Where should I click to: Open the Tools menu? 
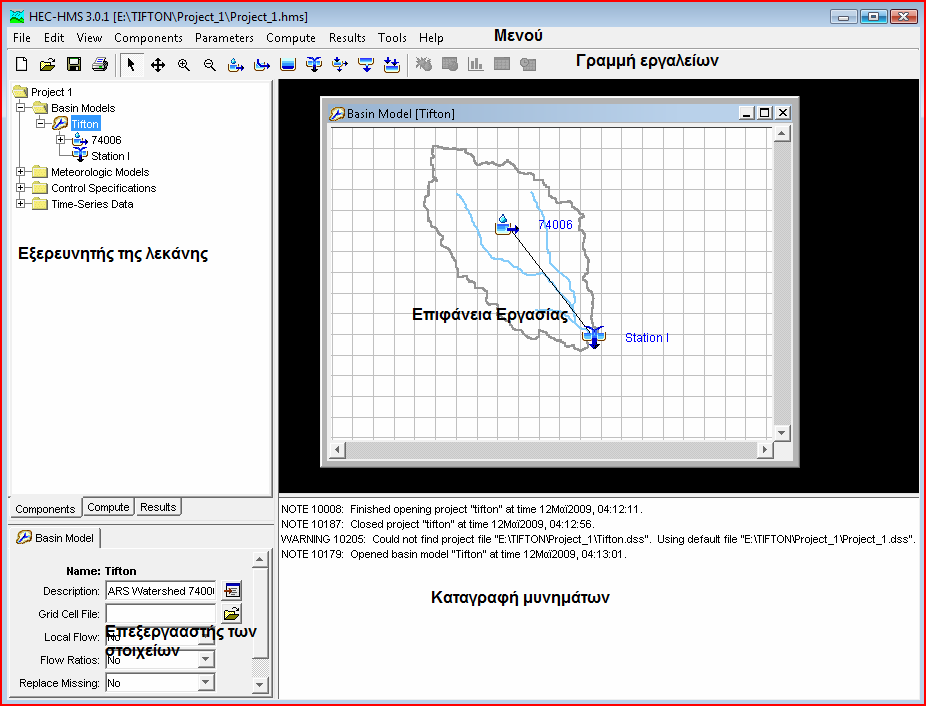pyautogui.click(x=392, y=38)
